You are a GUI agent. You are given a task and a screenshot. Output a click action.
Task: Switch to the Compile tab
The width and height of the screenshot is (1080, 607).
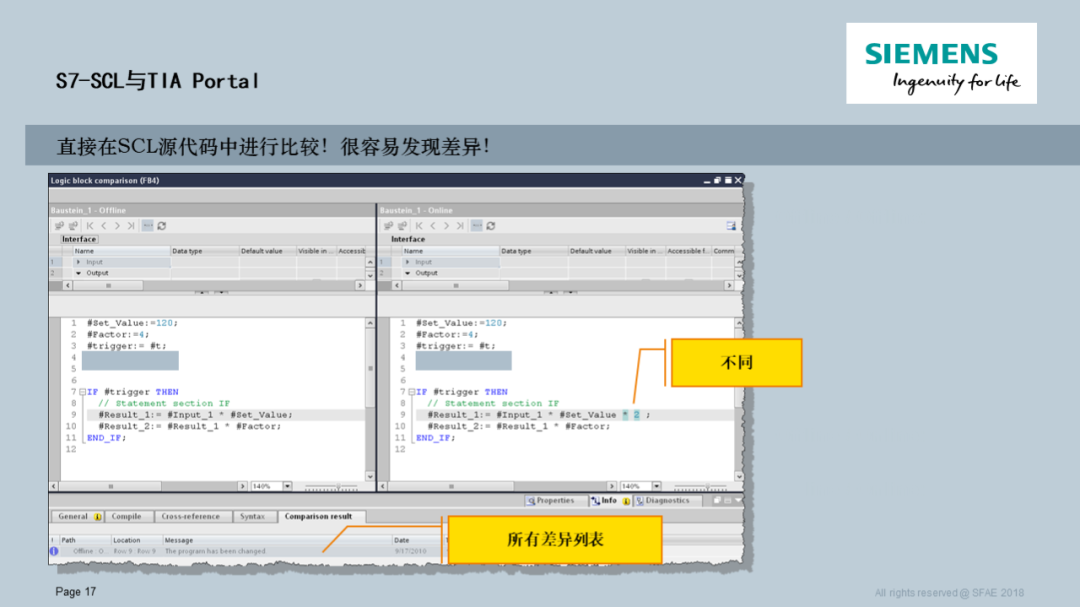point(127,517)
